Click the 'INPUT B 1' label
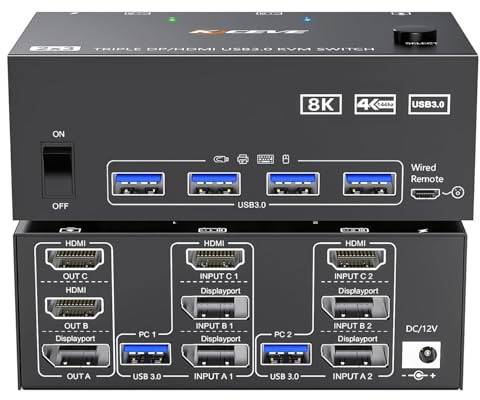Viewport: 480px width, 400px height. [x=214, y=326]
